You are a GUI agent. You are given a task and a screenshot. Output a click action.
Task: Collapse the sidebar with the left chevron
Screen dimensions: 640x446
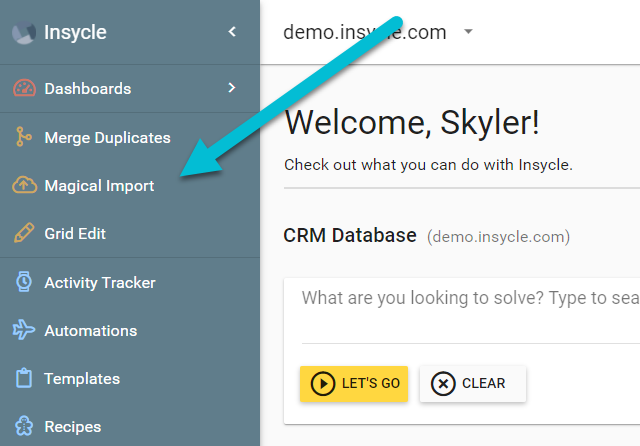tap(232, 31)
